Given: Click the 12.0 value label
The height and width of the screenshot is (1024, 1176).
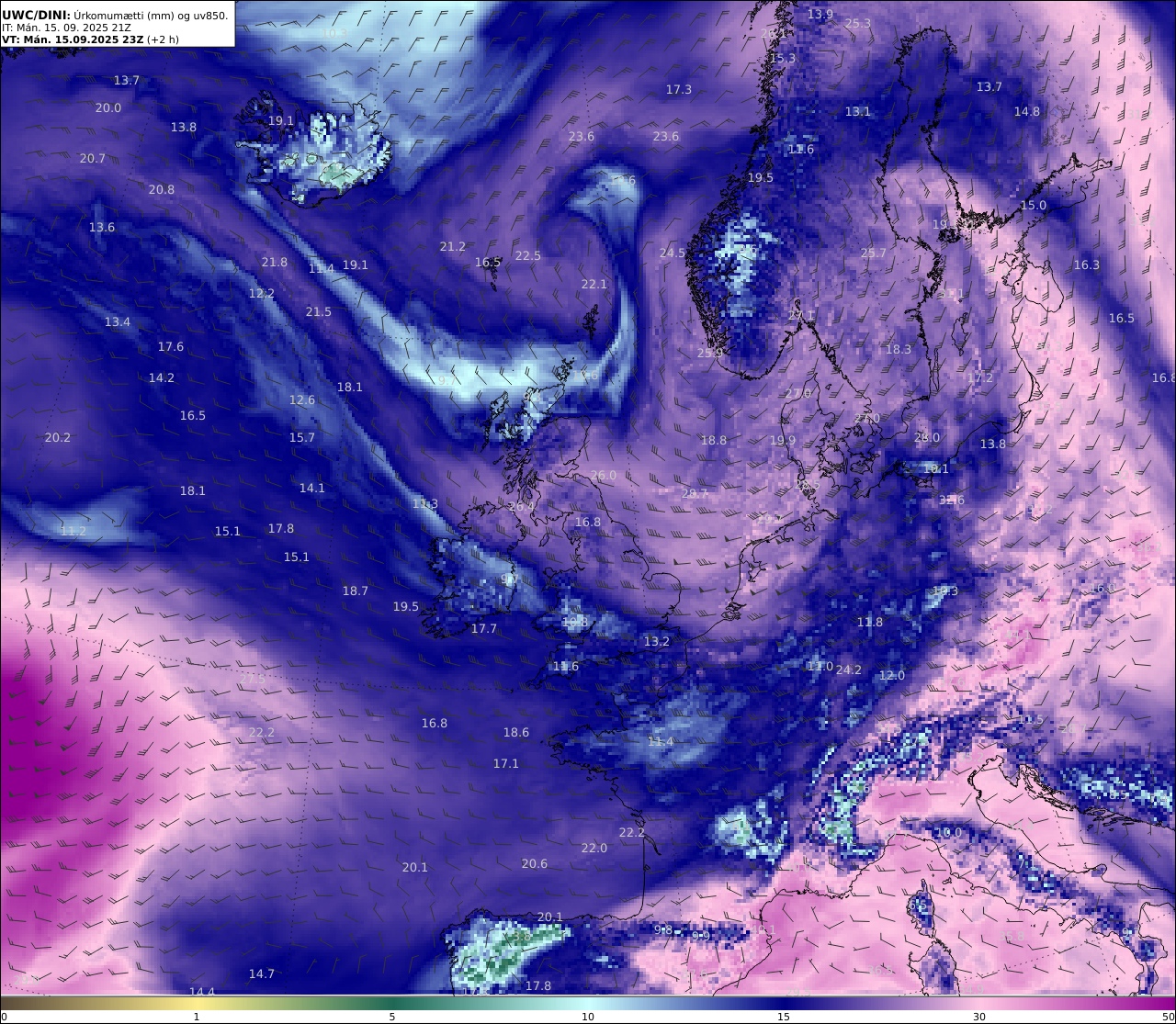Looking at the screenshot, I should pos(892,676).
